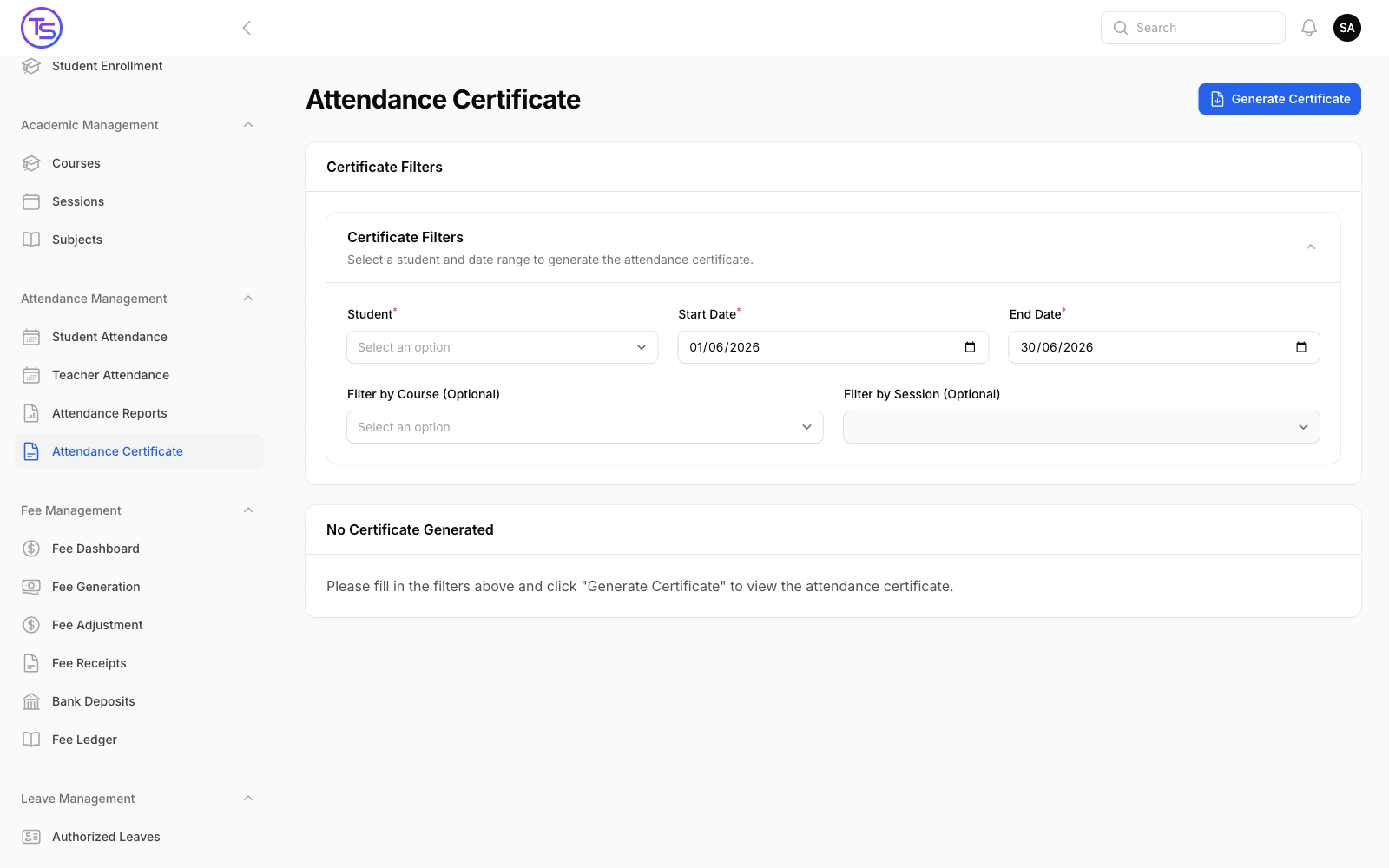Select Attendance Certificate menu item
The width and height of the screenshot is (1389, 868).
tap(139, 451)
